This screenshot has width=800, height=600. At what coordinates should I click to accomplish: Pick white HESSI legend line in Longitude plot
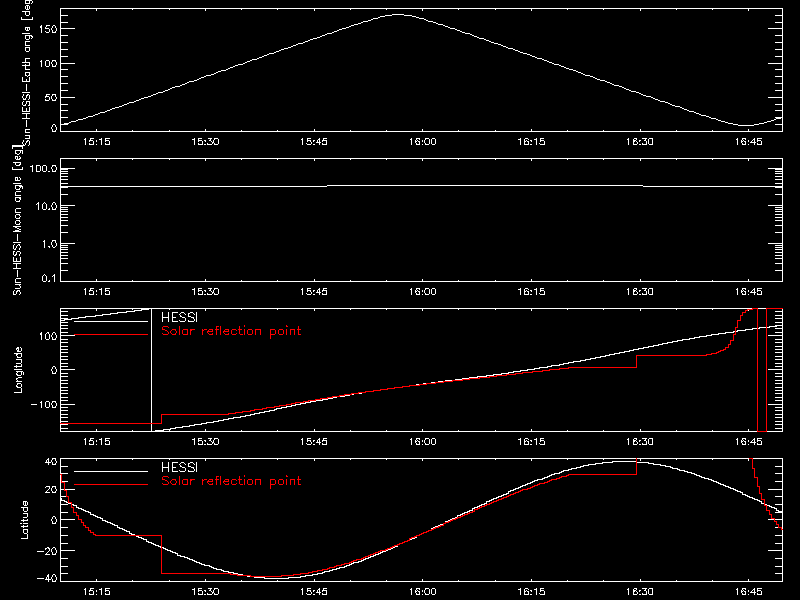111,321
